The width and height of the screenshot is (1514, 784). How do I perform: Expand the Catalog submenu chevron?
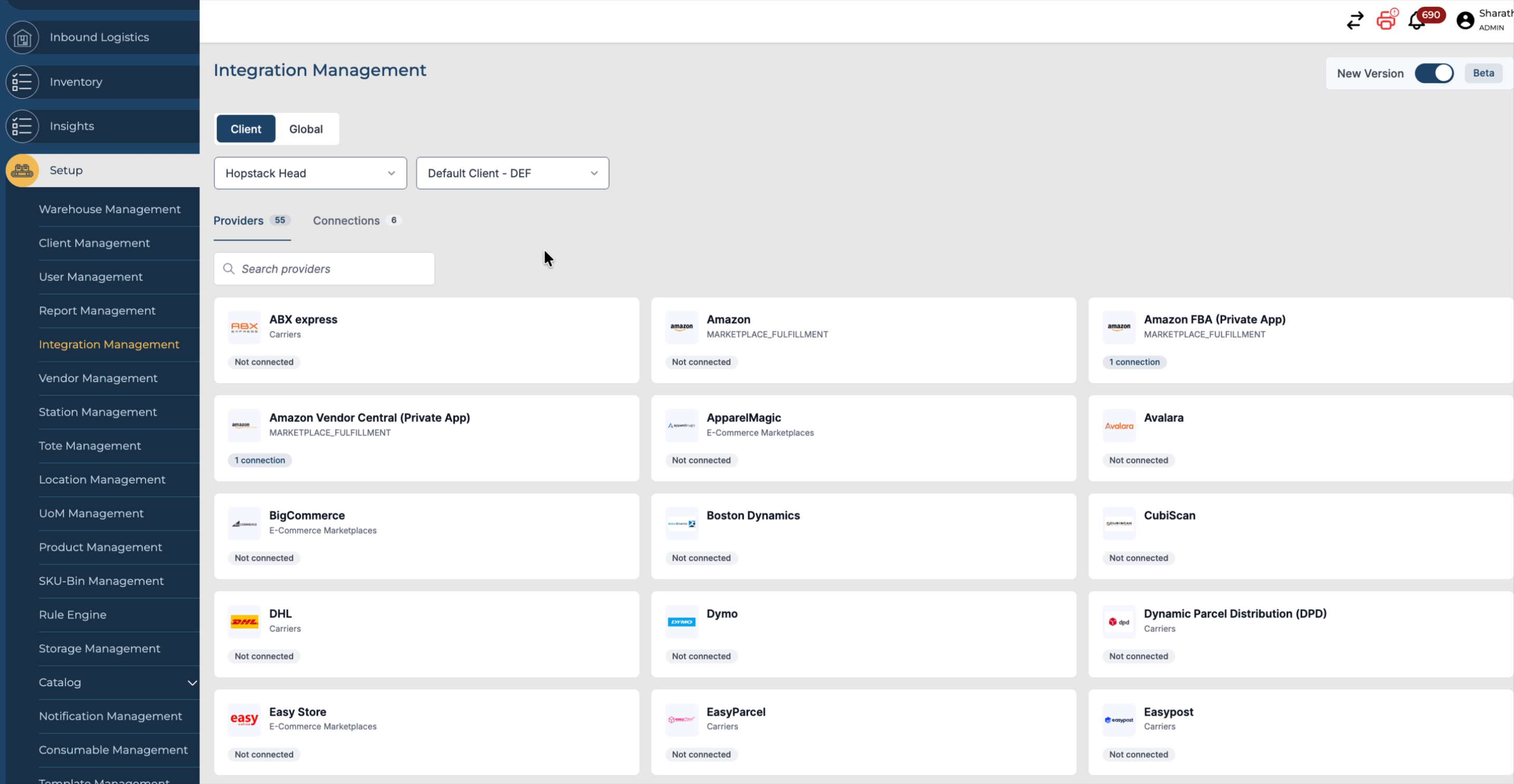pyautogui.click(x=192, y=682)
